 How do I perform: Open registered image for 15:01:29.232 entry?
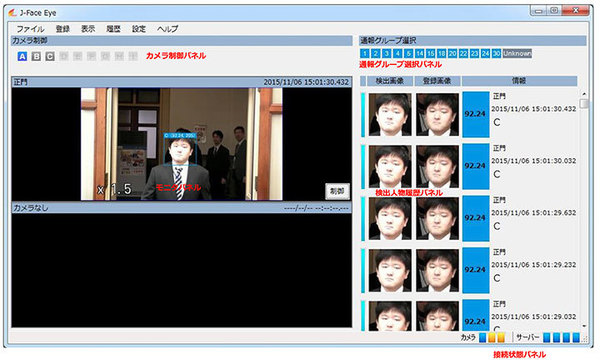coord(437,271)
